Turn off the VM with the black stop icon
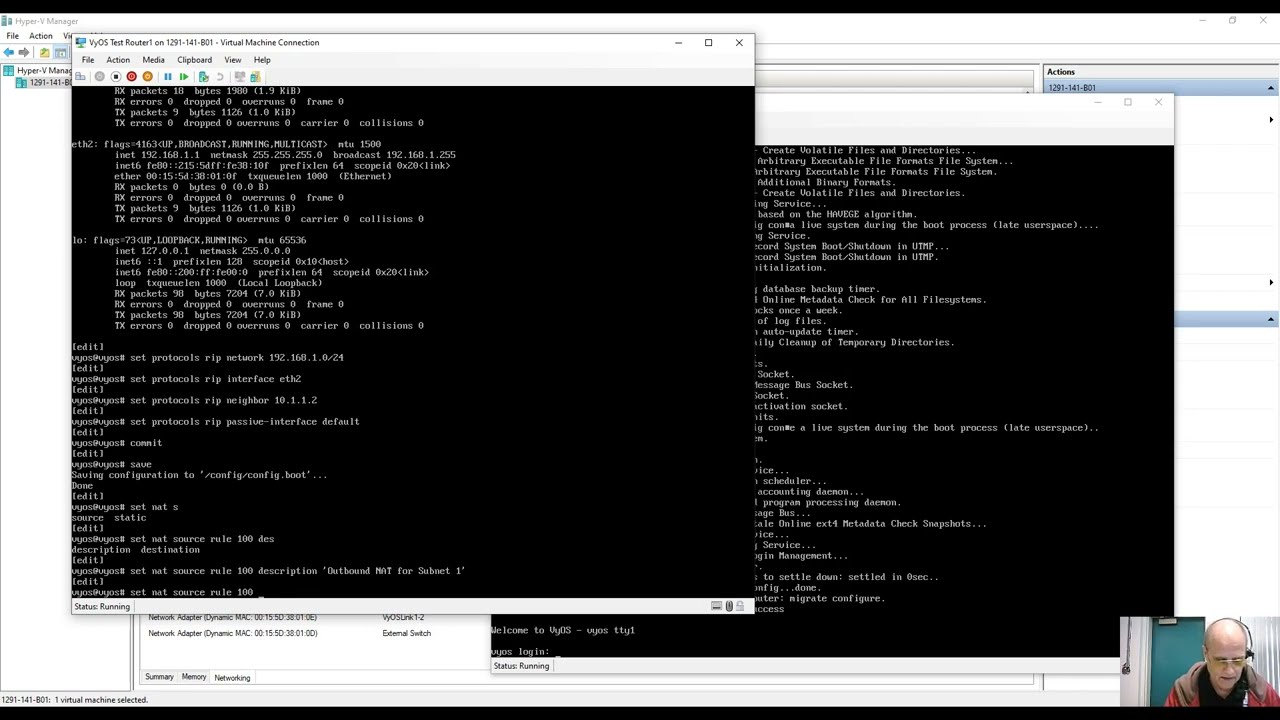1280x720 pixels. click(115, 77)
